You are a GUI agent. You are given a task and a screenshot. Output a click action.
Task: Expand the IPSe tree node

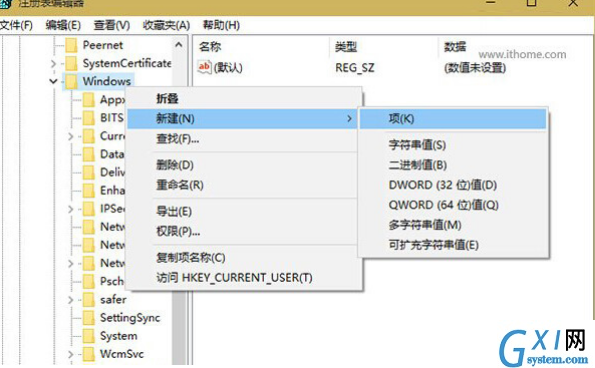(71, 209)
